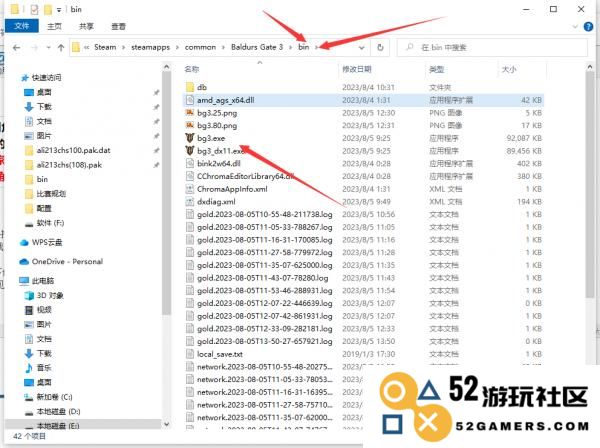Open ali213chs(108).pak in the sidebar
This screenshot has height=448, width=600.
pyautogui.click(x=69, y=165)
